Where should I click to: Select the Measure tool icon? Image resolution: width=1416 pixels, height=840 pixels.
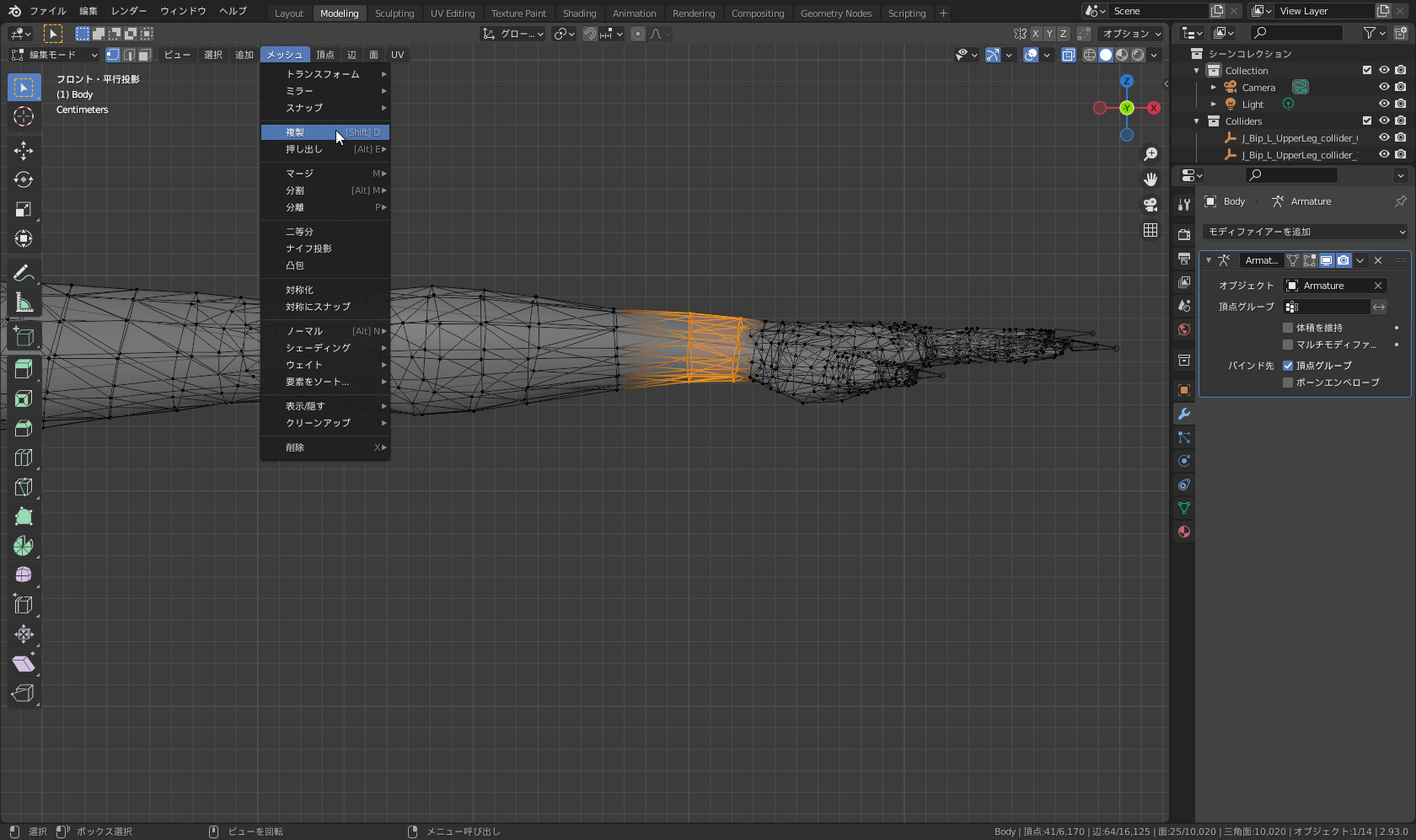24,302
